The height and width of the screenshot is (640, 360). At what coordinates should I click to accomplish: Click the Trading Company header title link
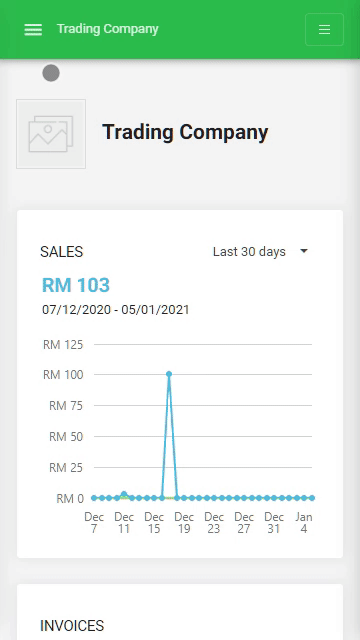click(107, 29)
